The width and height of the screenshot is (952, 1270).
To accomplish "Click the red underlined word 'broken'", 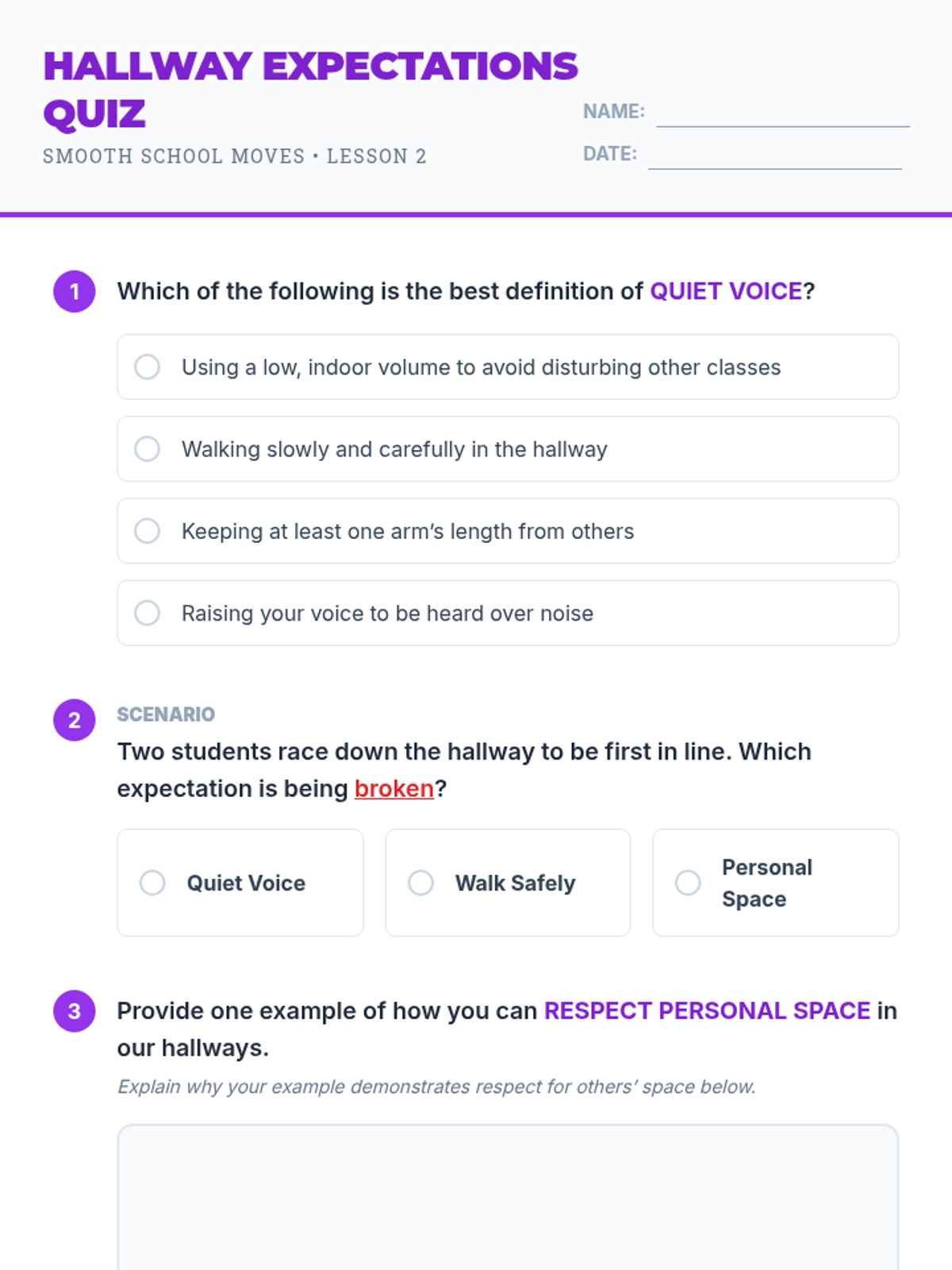I will 394,789.
